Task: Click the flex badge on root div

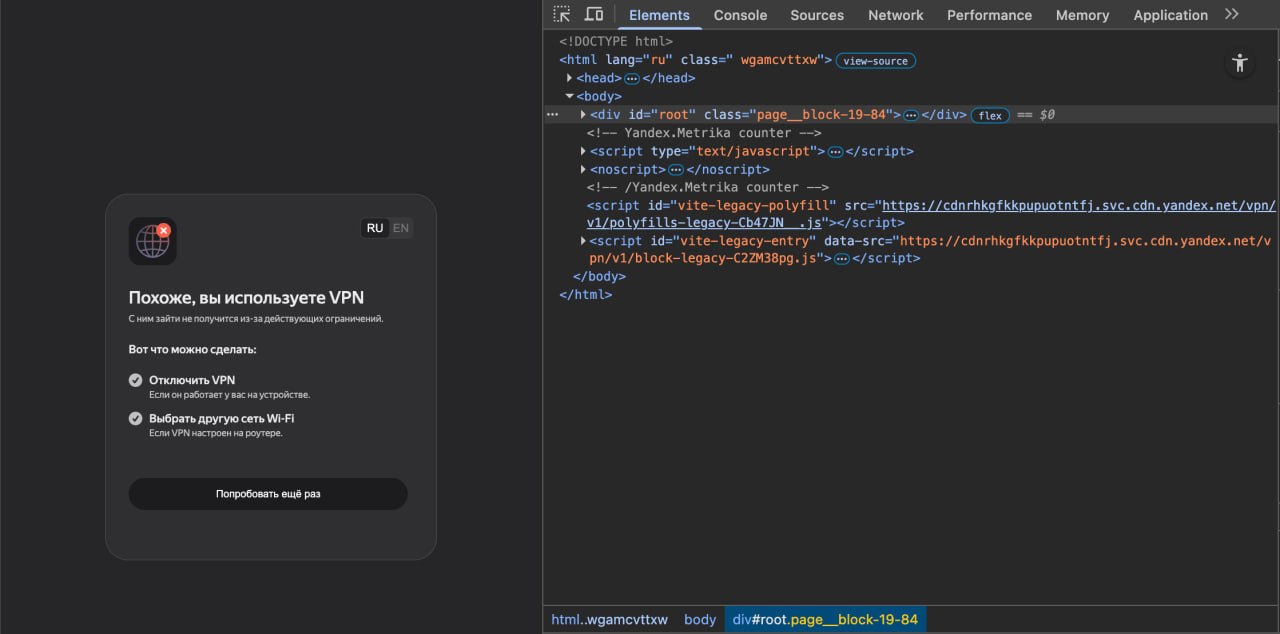Action: pos(989,115)
